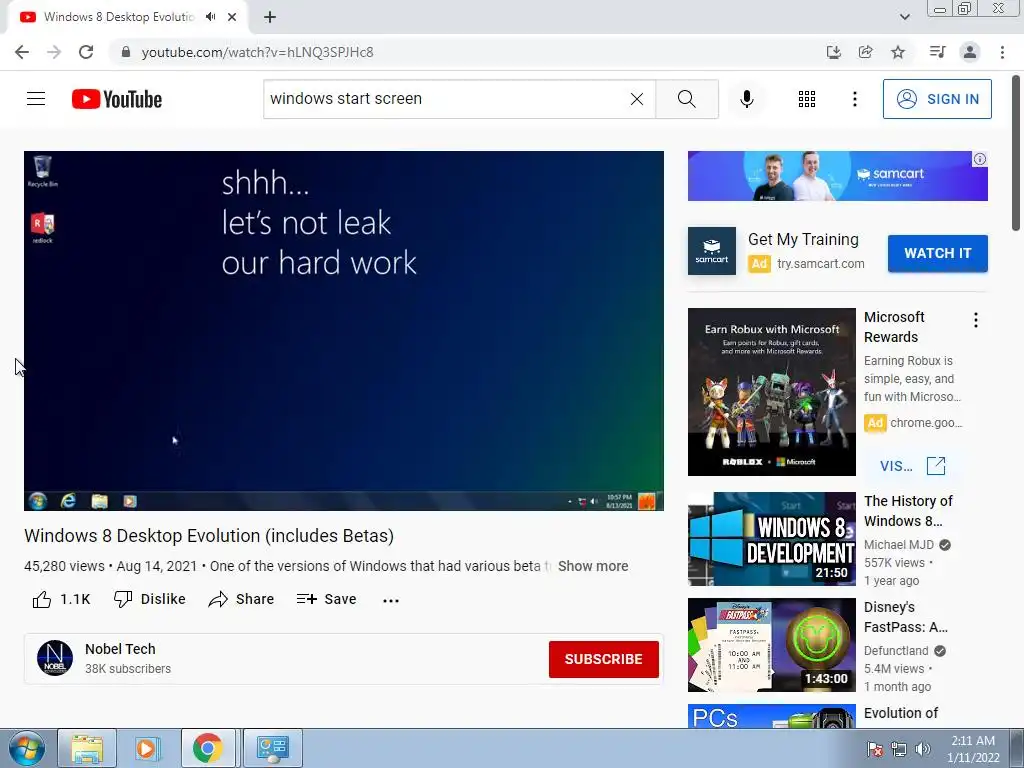Click the samcart logo tile
Screen dimensions: 1024x768
[711, 251]
